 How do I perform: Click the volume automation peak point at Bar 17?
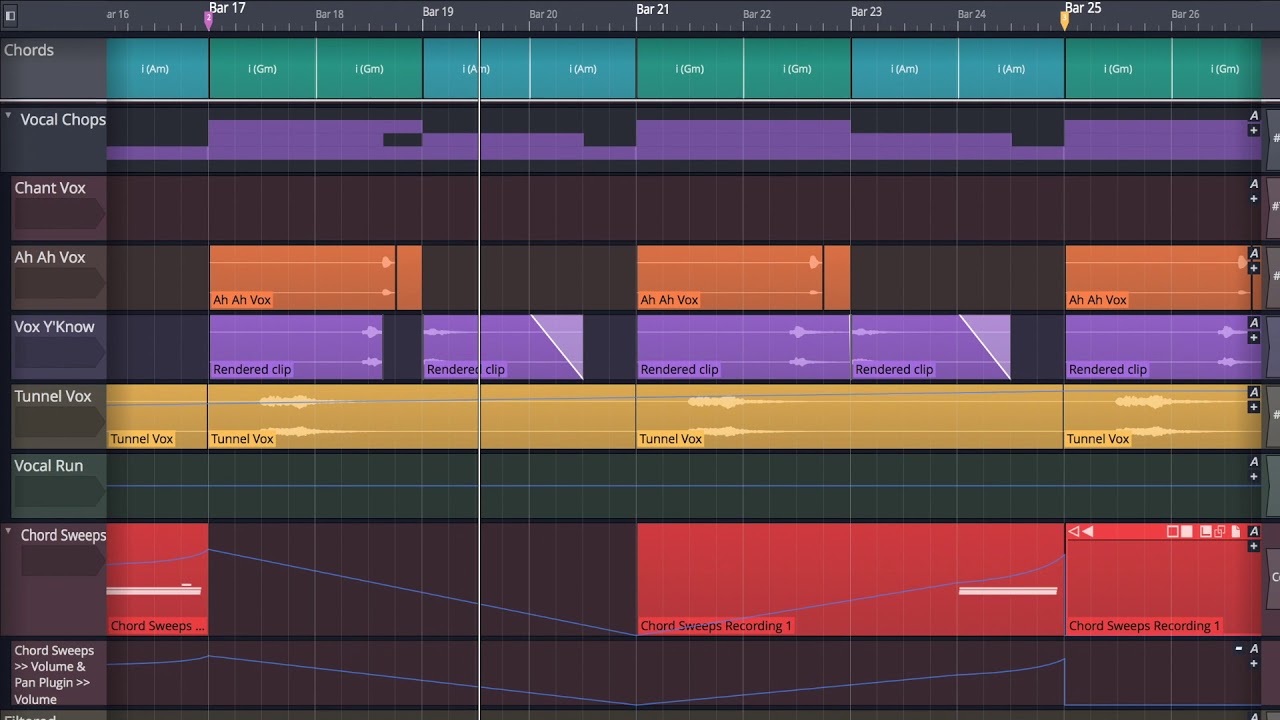(x=208, y=656)
